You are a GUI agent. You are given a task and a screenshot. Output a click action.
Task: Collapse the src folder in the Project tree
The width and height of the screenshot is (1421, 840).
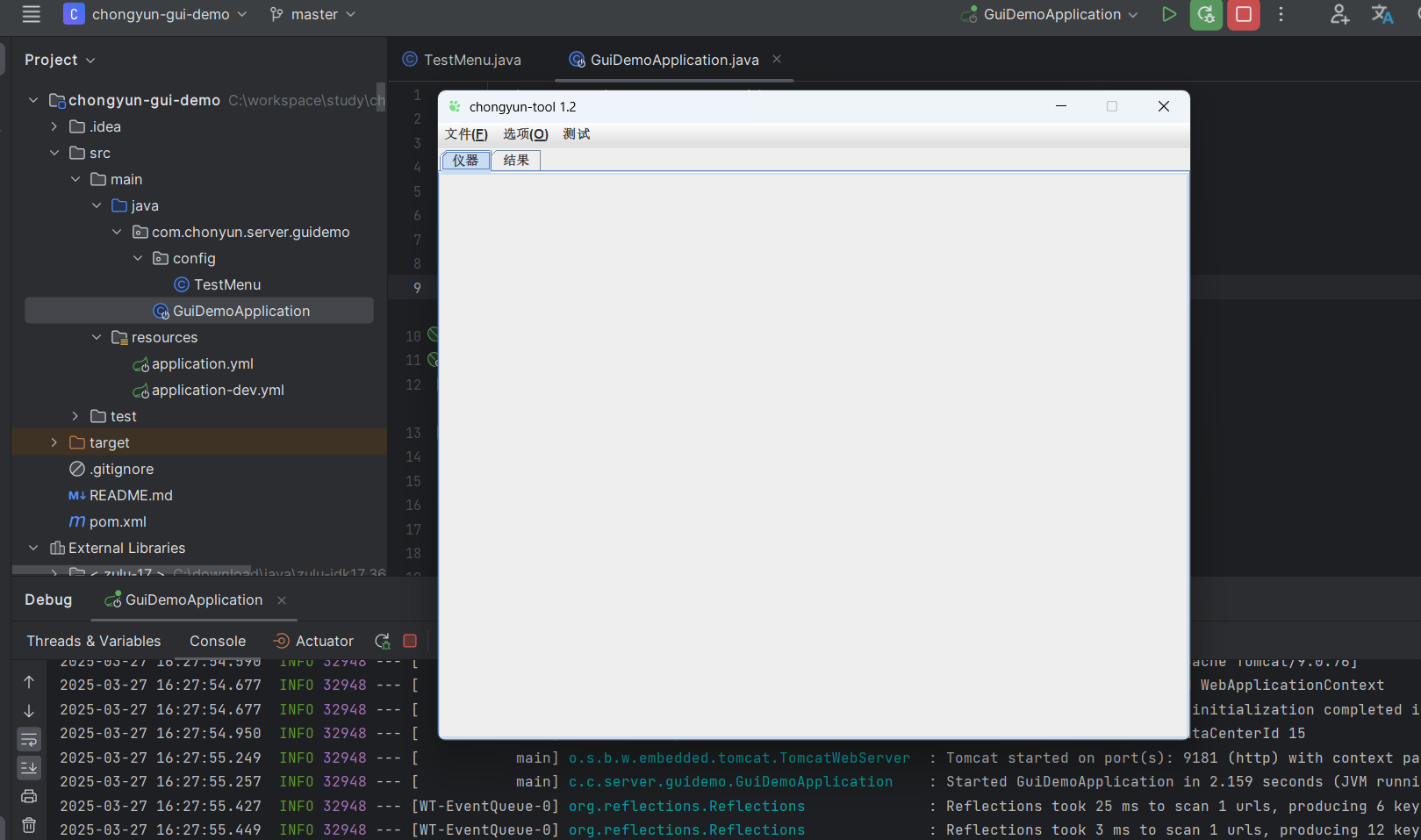tap(54, 152)
